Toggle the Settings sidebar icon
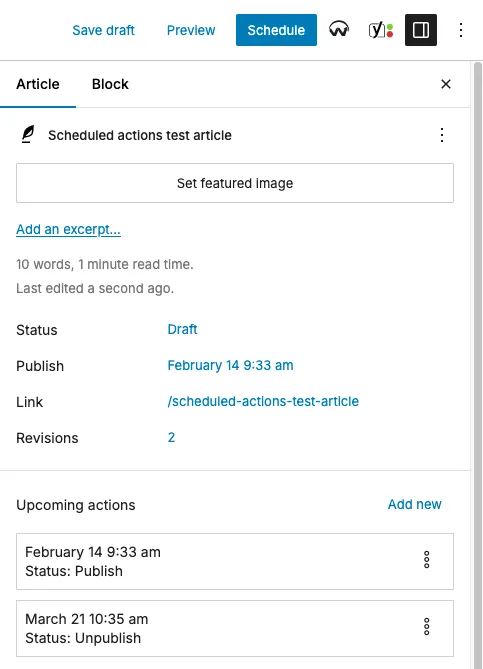Image resolution: width=483 pixels, height=669 pixels. pos(421,30)
